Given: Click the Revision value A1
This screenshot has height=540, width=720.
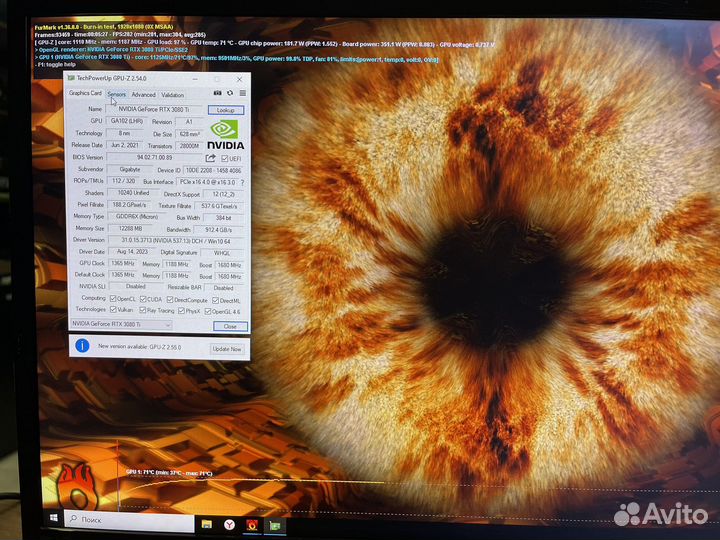Looking at the screenshot, I should coord(189,122).
